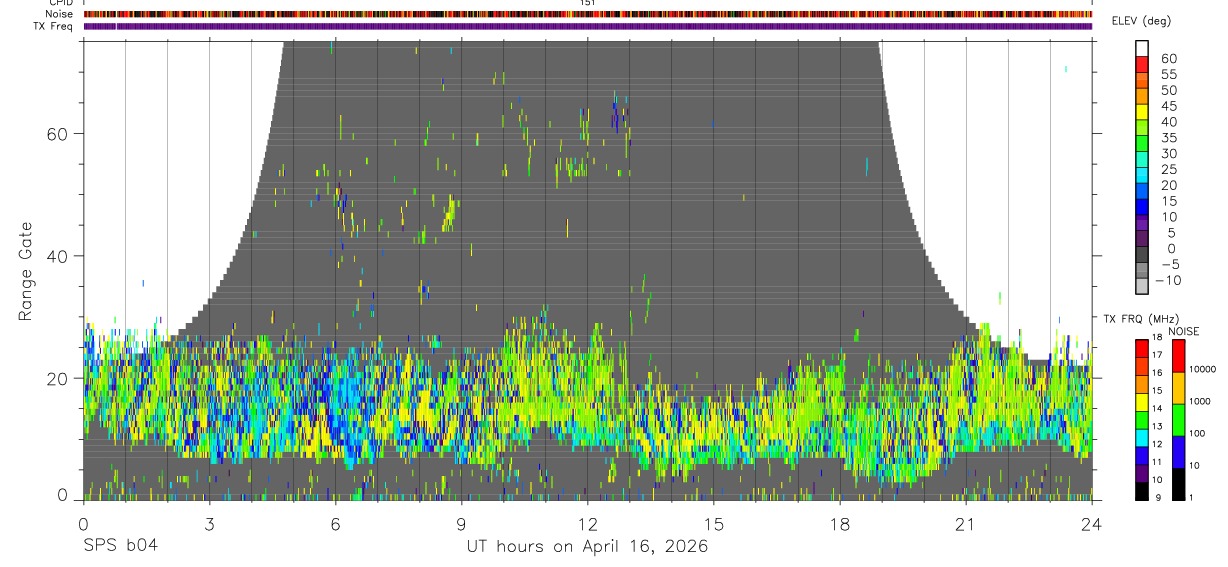Click the x-axis tick label '12'

[587, 524]
